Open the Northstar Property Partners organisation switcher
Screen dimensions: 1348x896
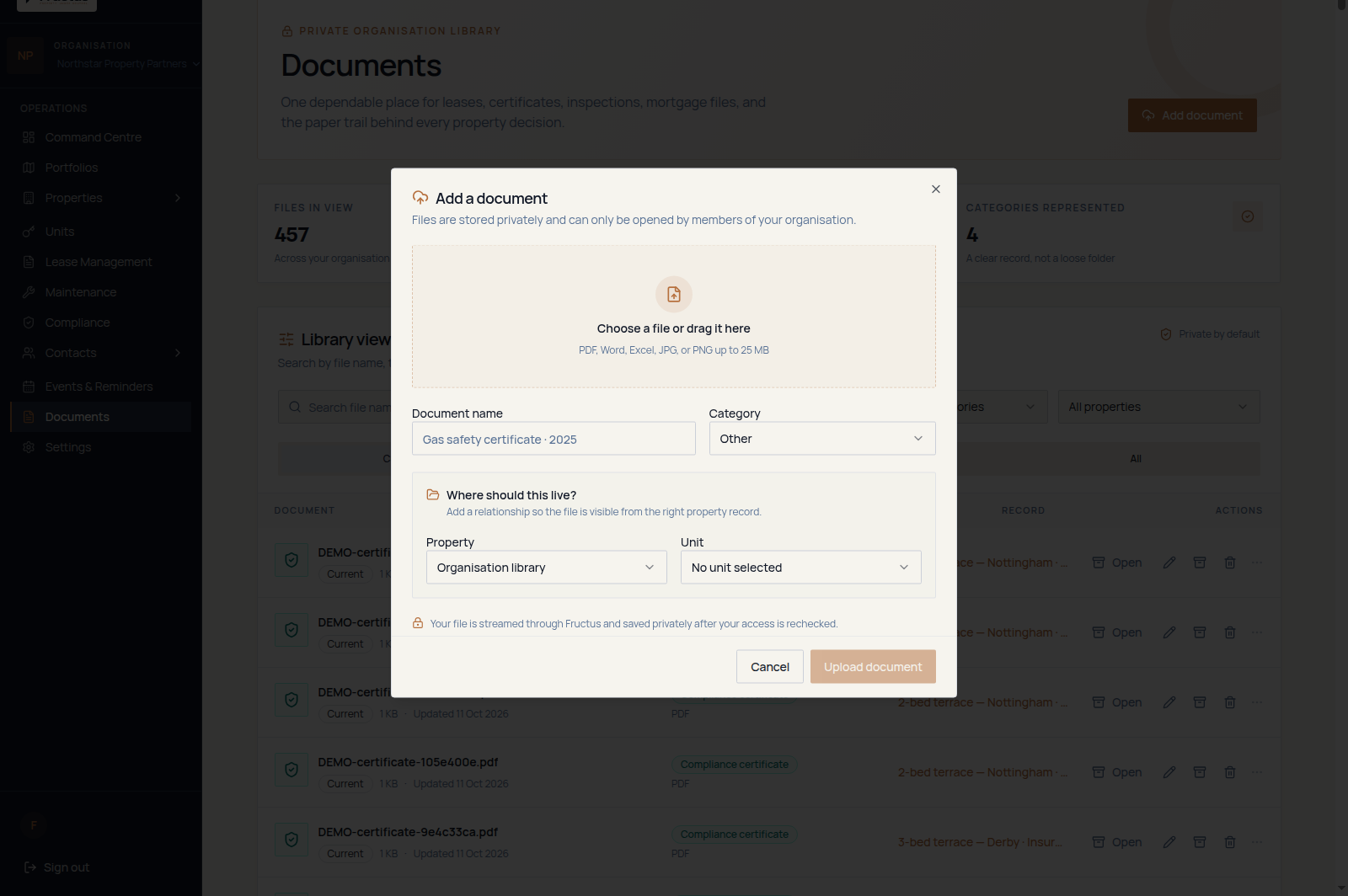tap(128, 64)
